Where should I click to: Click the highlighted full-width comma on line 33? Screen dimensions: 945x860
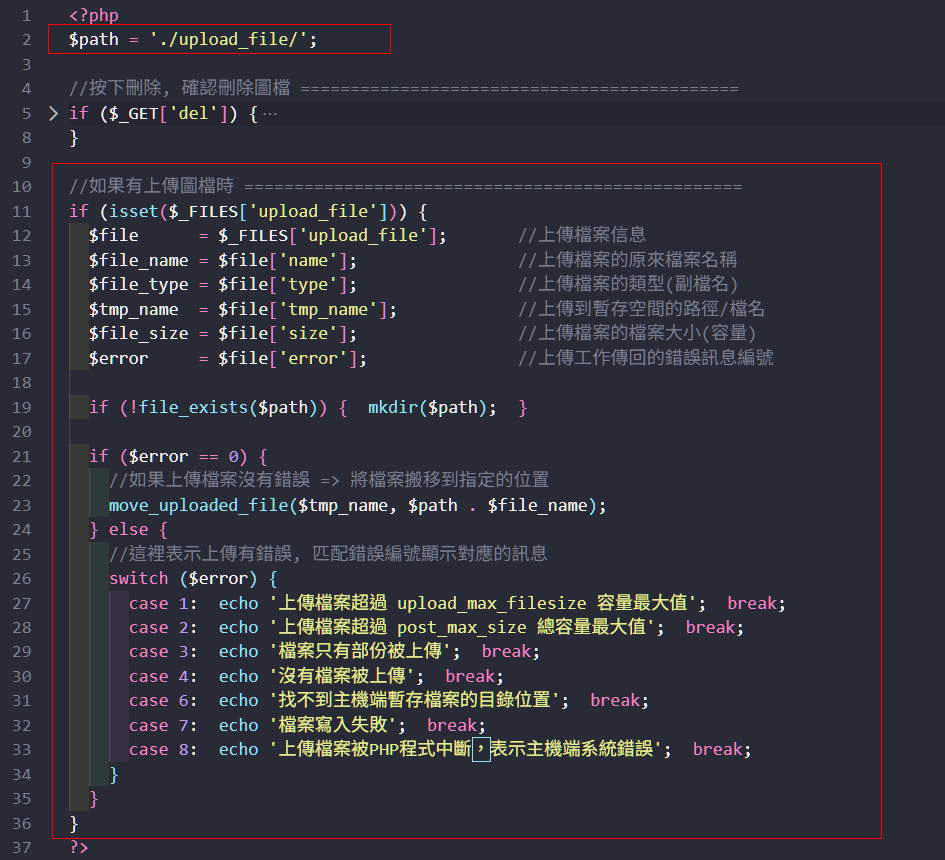pos(481,749)
